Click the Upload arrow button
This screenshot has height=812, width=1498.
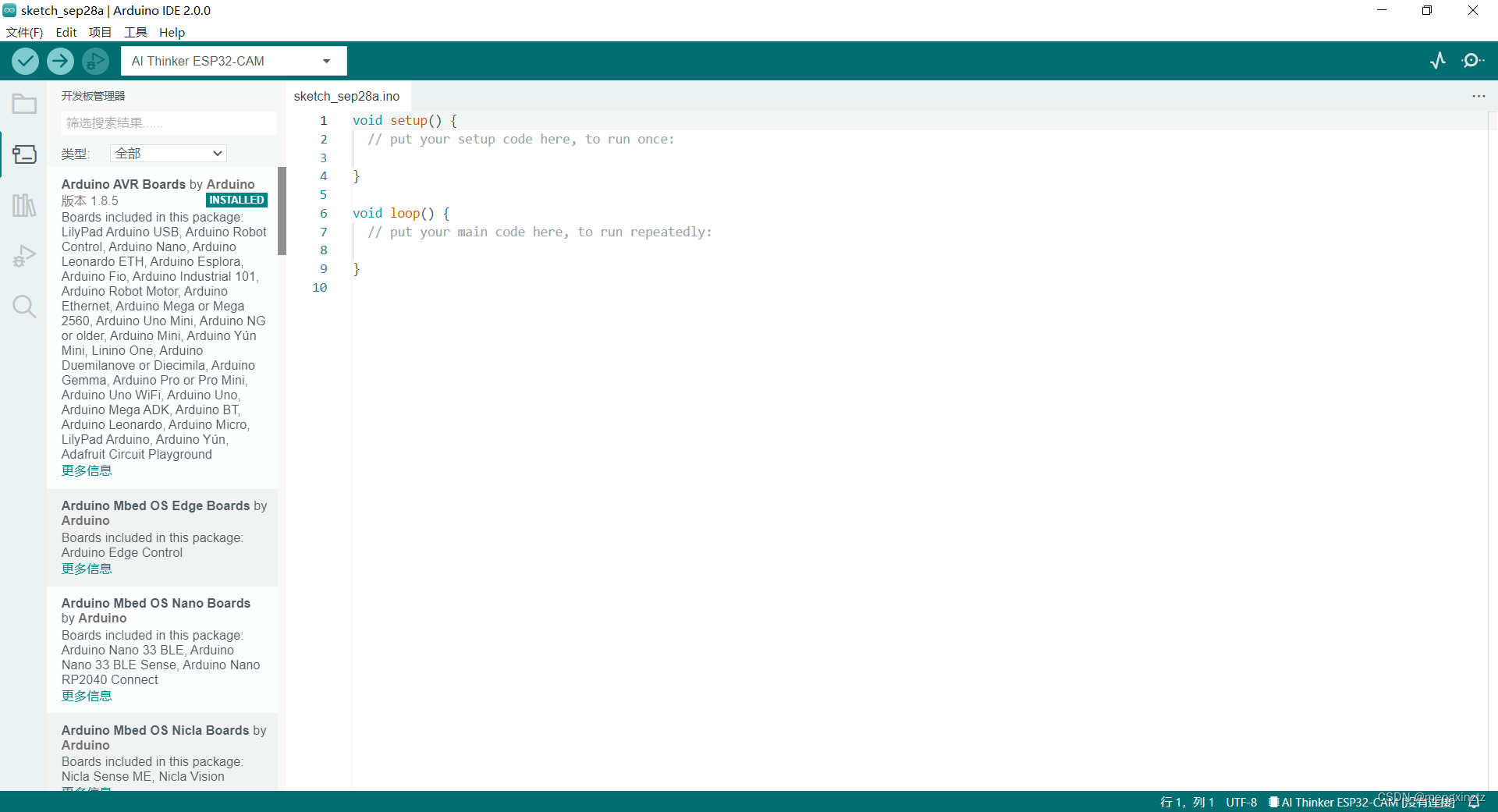point(60,61)
